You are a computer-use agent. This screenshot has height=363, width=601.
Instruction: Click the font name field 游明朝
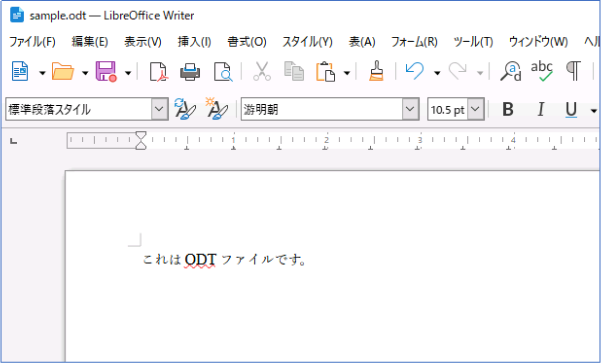[322, 109]
